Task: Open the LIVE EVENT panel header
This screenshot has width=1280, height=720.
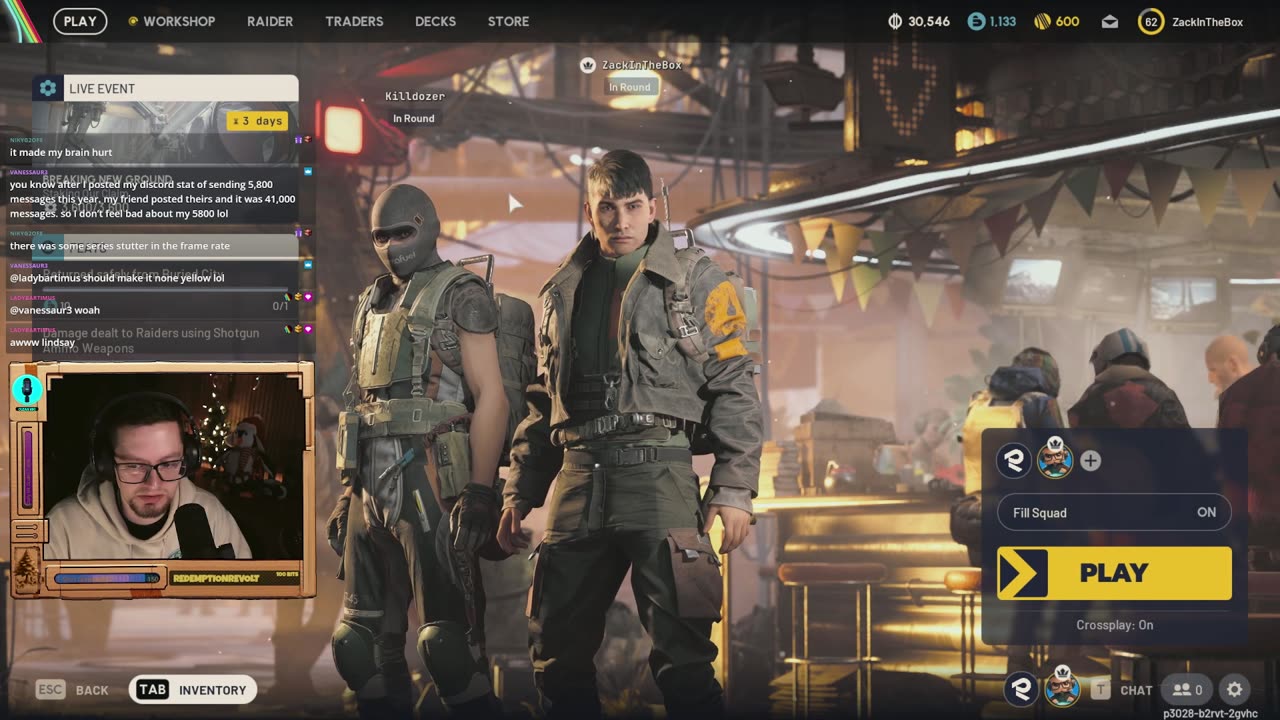Action: (x=165, y=88)
